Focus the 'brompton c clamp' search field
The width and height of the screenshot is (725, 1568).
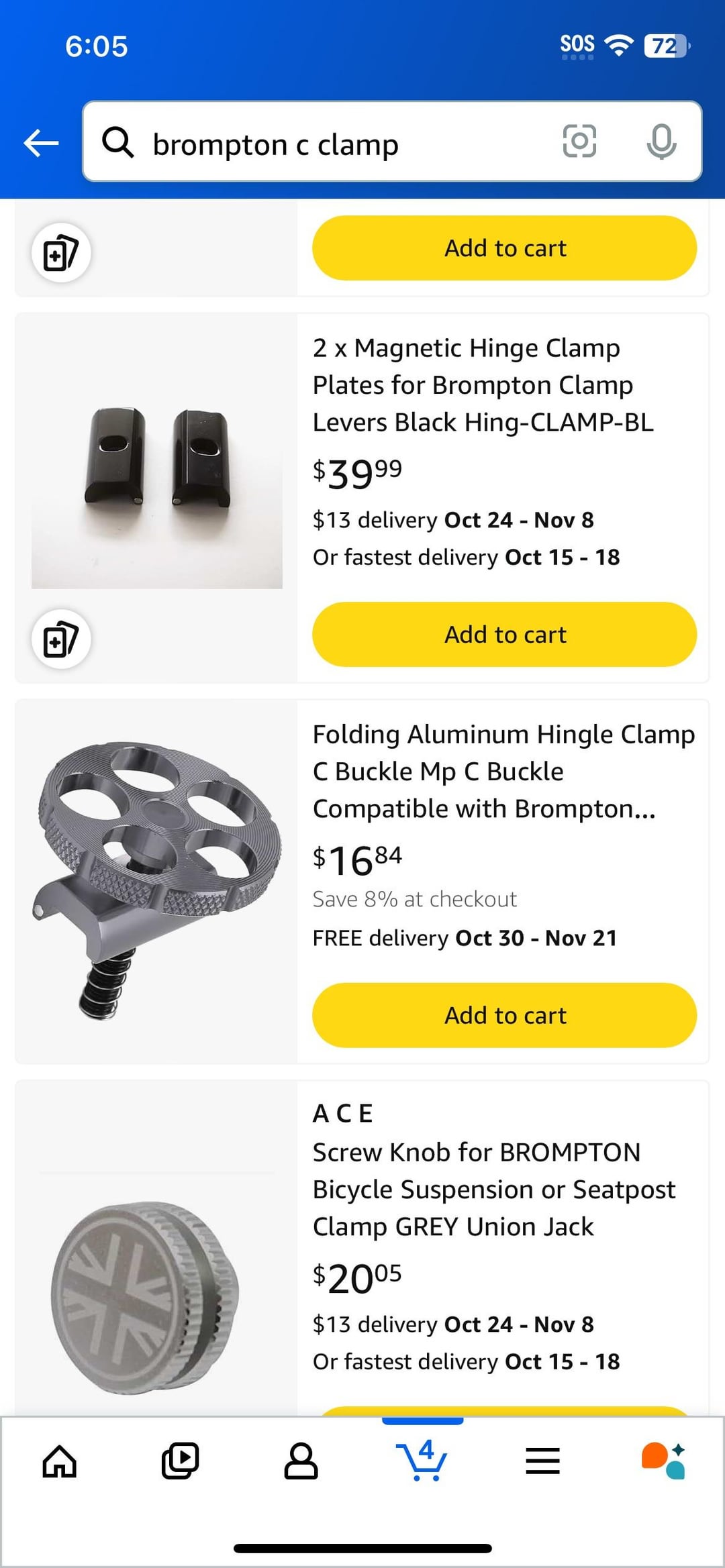pos(349,143)
